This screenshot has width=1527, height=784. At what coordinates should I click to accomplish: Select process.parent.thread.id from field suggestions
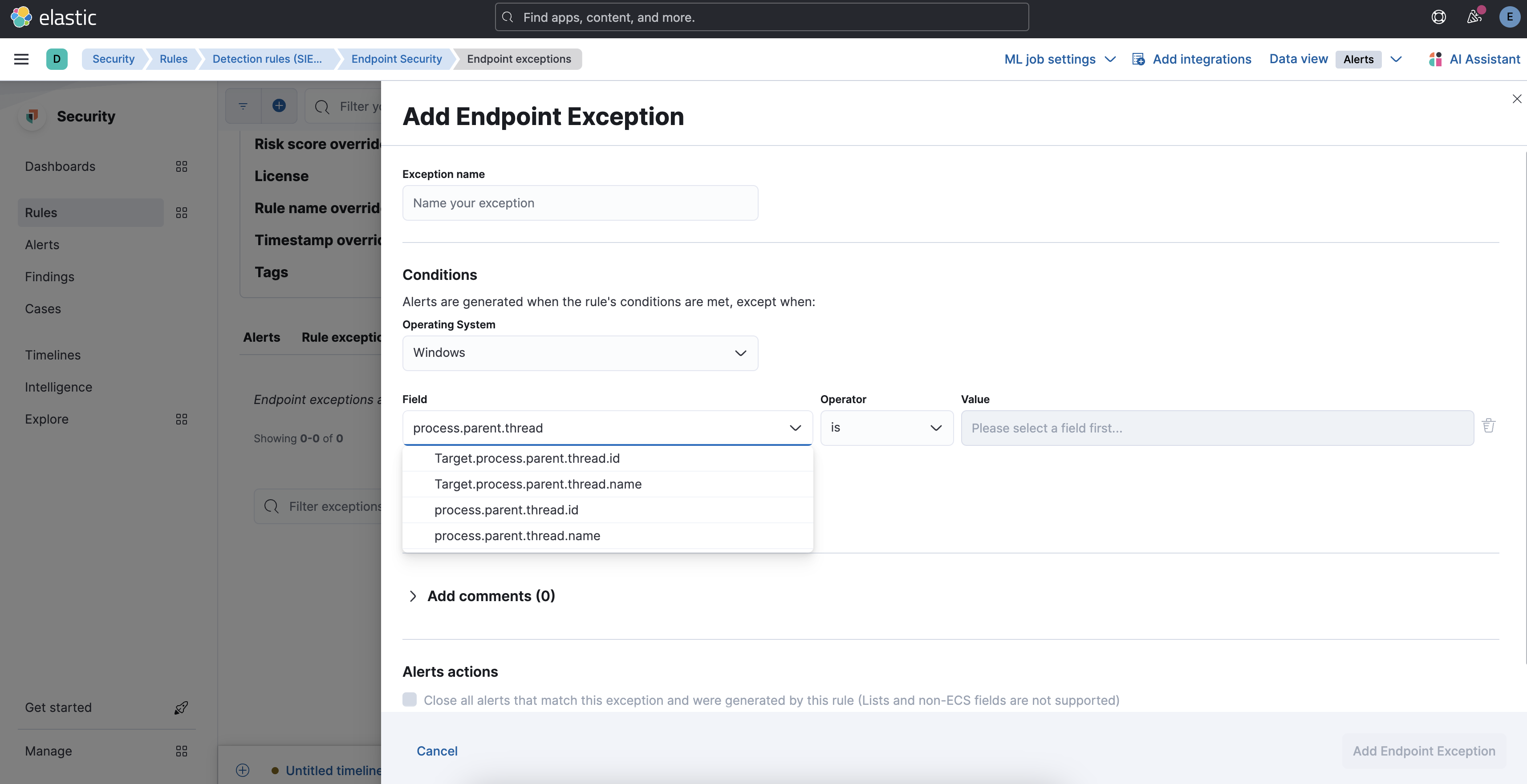pyautogui.click(x=506, y=509)
